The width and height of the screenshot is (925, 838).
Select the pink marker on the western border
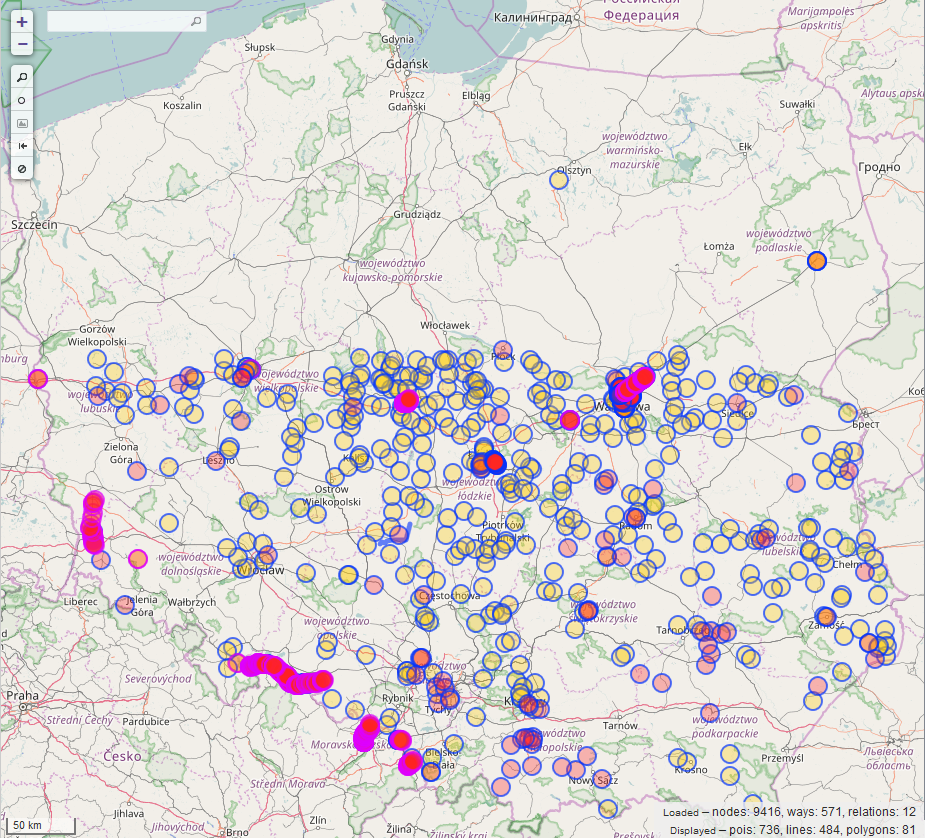tap(38, 378)
